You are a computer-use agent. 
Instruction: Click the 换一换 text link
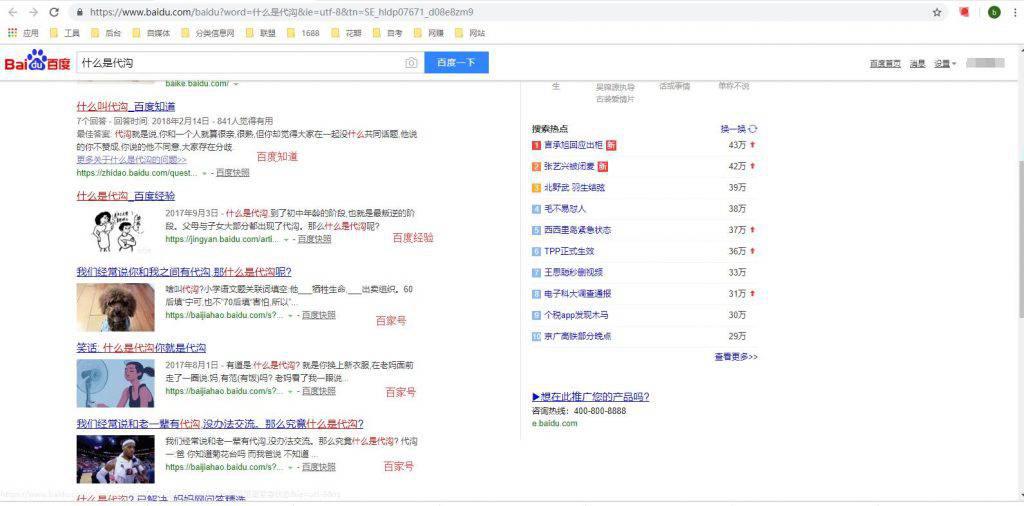pyautogui.click(x=733, y=129)
